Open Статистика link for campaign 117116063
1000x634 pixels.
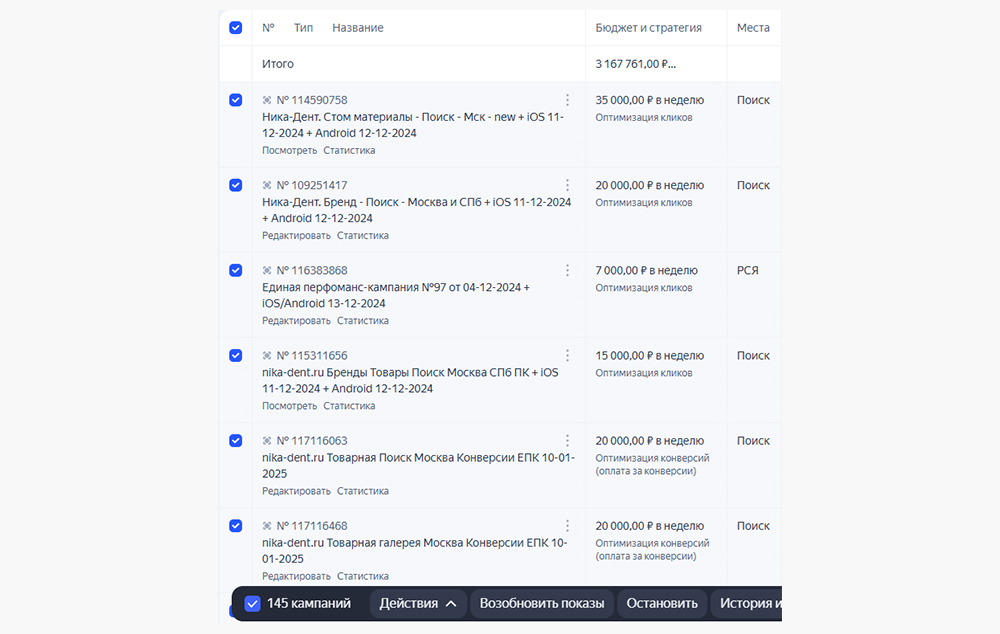click(362, 491)
